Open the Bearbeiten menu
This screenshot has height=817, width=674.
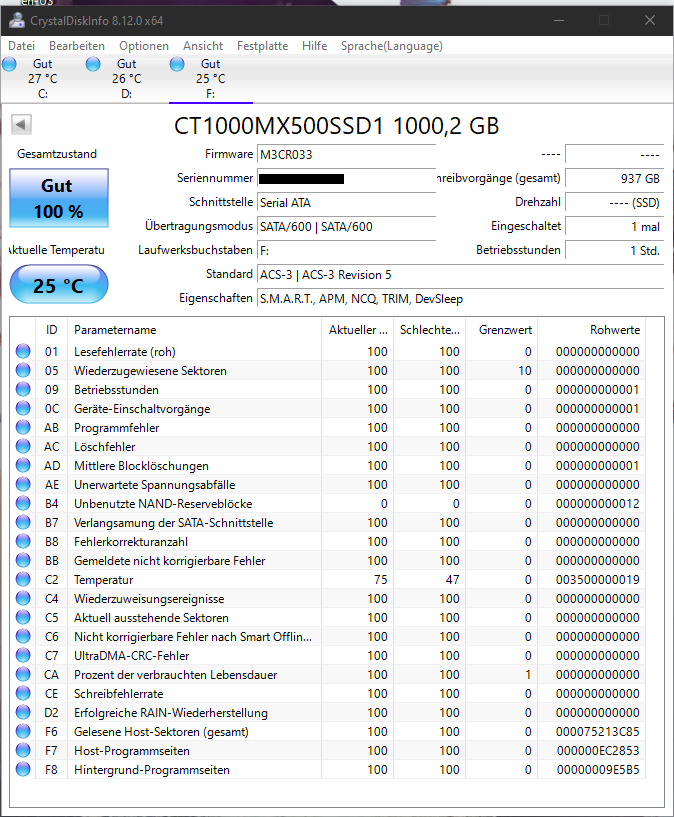[77, 46]
